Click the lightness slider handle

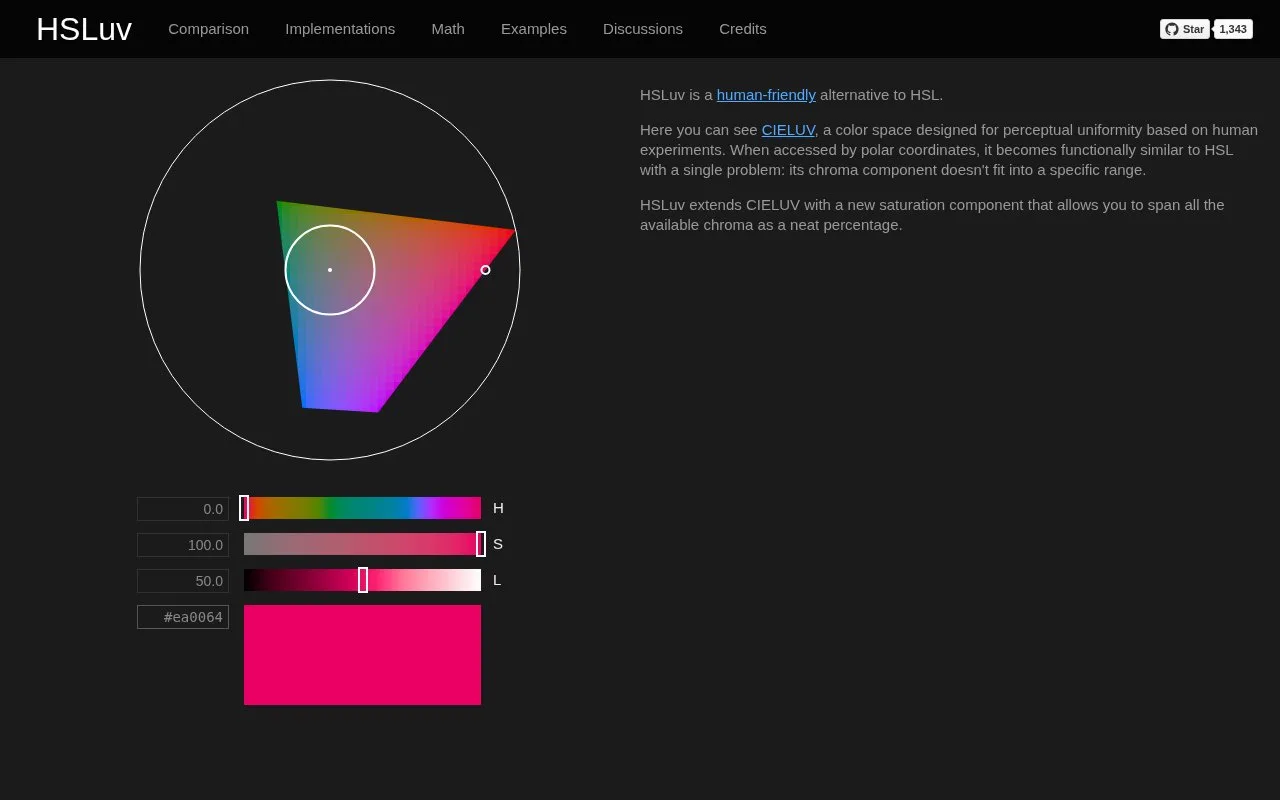tap(363, 580)
